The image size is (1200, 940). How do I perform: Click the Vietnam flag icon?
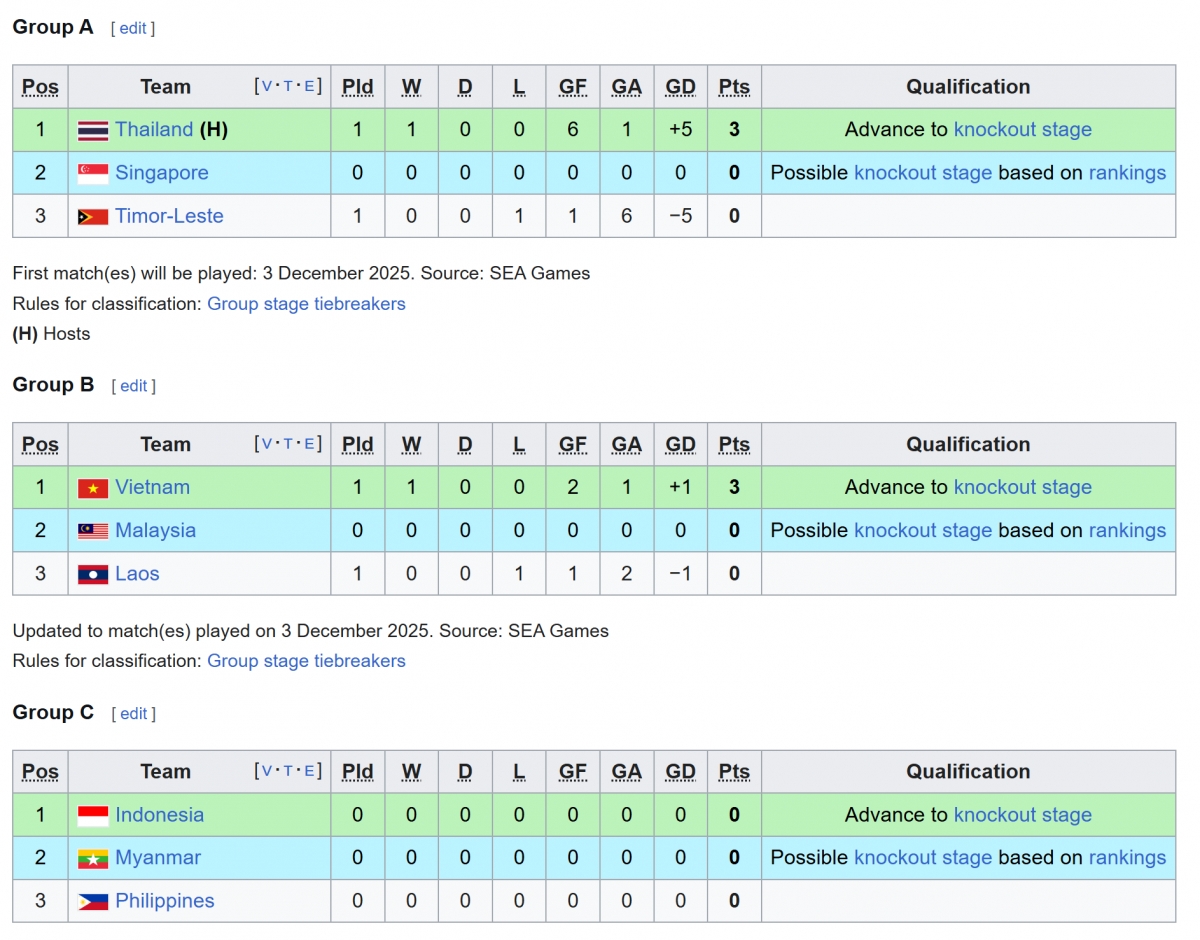pyautogui.click(x=93, y=488)
